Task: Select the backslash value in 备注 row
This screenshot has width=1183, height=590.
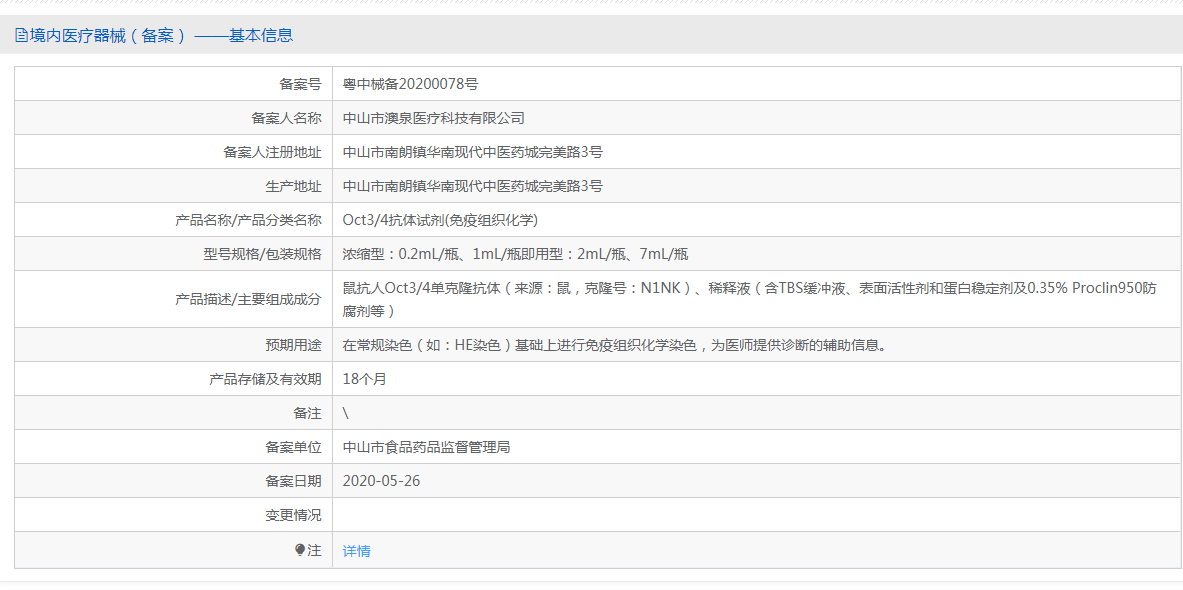Action: 345,413
